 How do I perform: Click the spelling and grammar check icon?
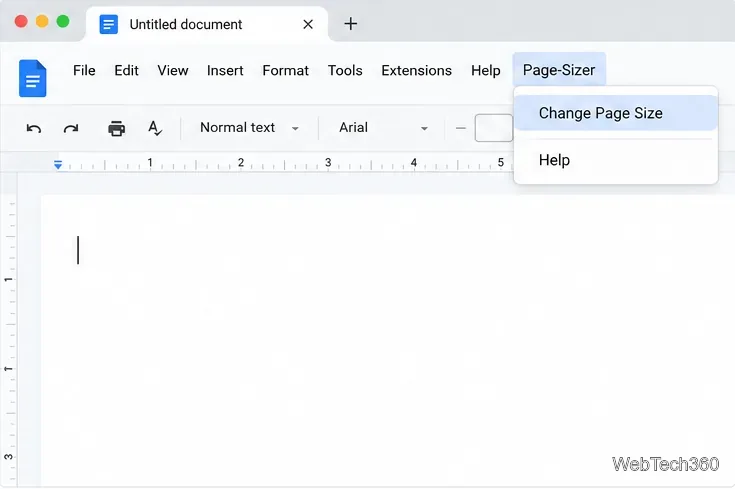(x=155, y=128)
